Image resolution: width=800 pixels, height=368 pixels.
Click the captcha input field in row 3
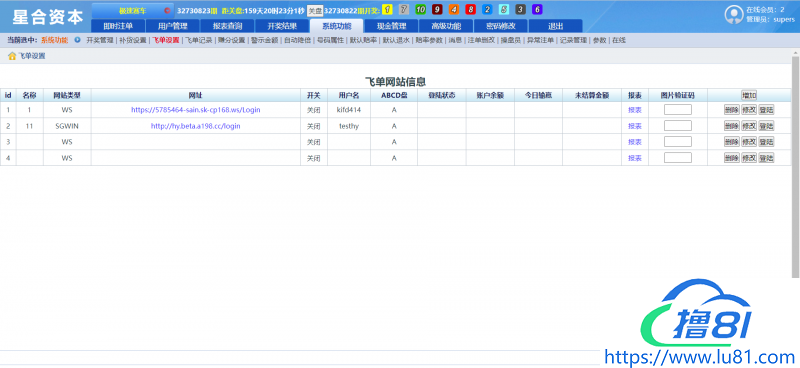(678, 142)
